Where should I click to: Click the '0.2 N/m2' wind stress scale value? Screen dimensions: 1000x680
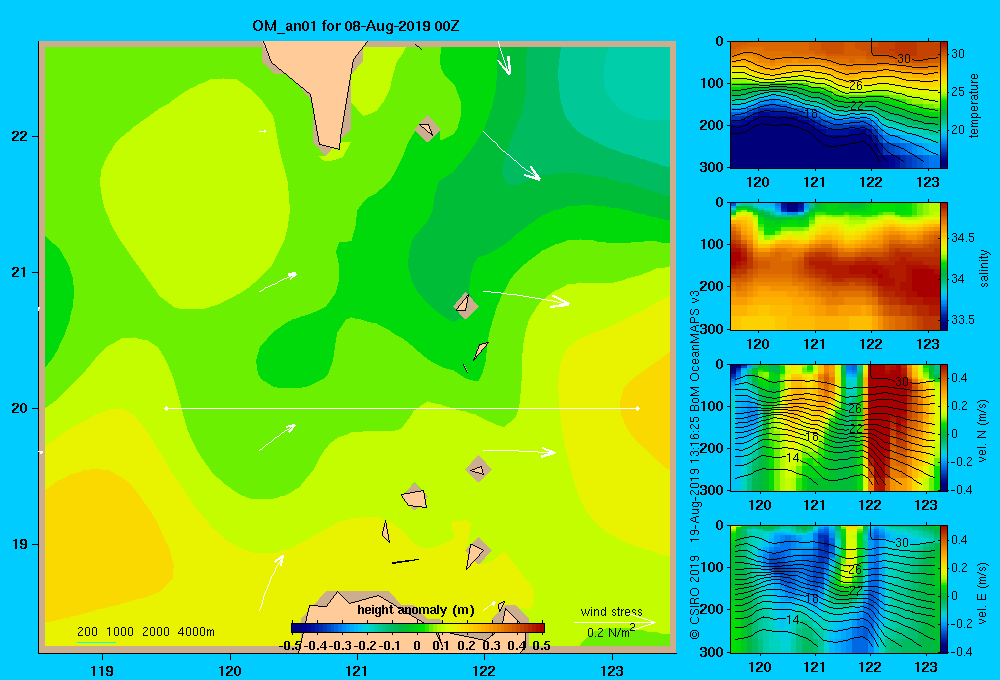611,632
